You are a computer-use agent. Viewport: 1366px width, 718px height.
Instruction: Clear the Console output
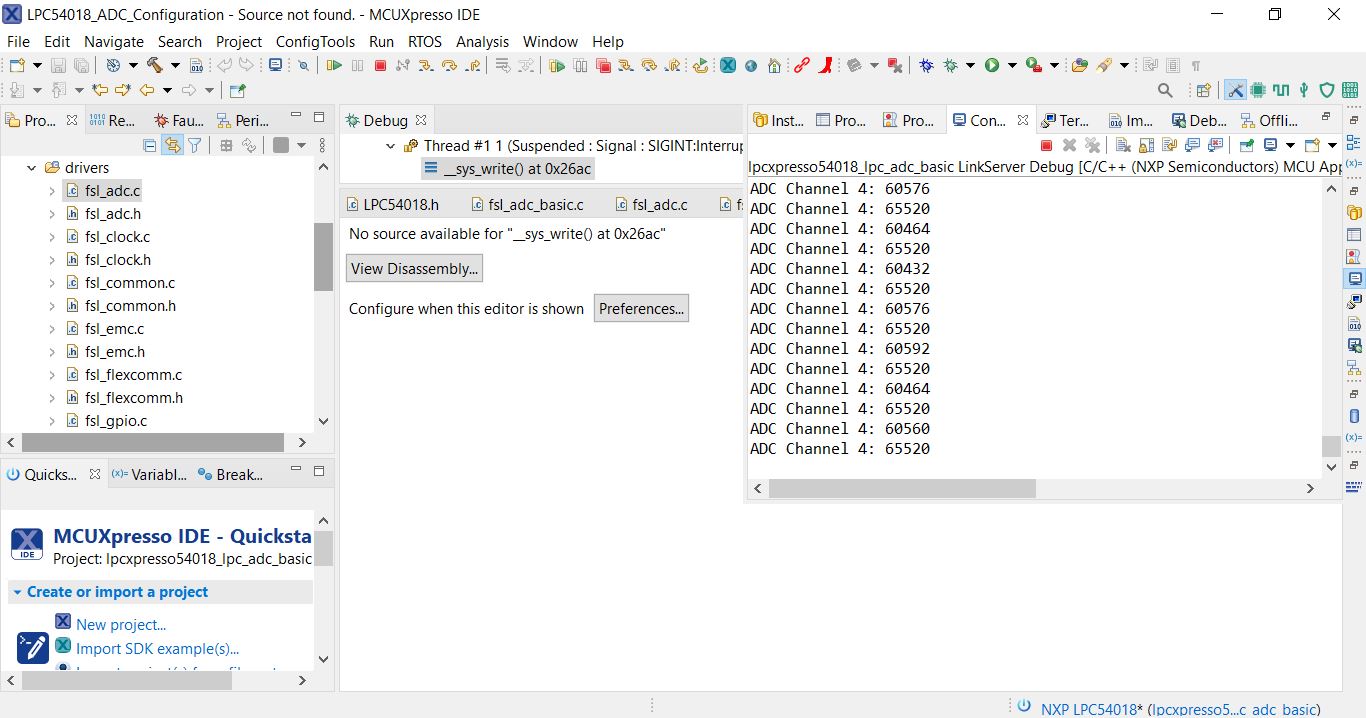pyautogui.click(x=1122, y=145)
